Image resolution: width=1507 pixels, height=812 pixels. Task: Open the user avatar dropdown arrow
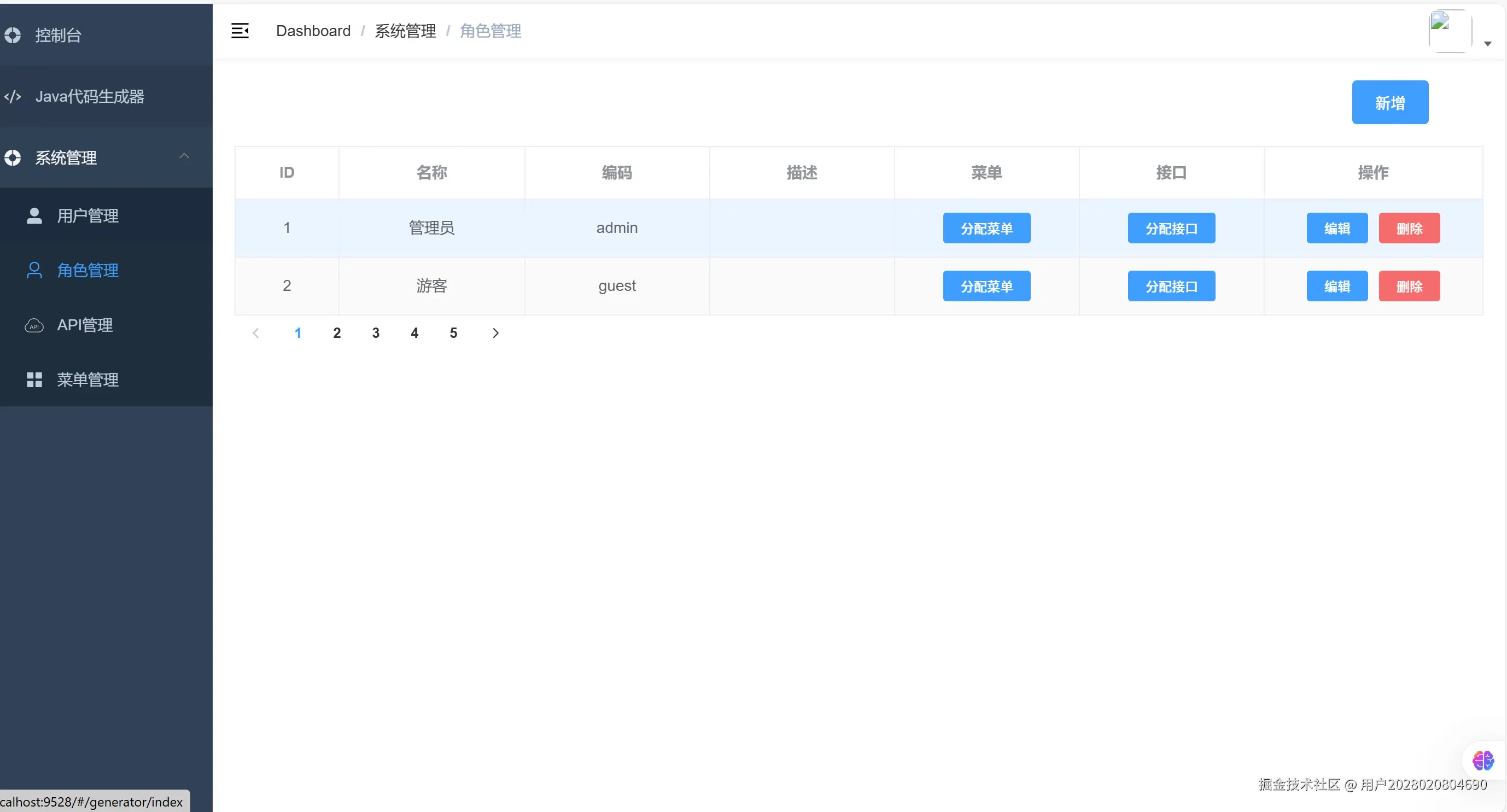click(1488, 44)
